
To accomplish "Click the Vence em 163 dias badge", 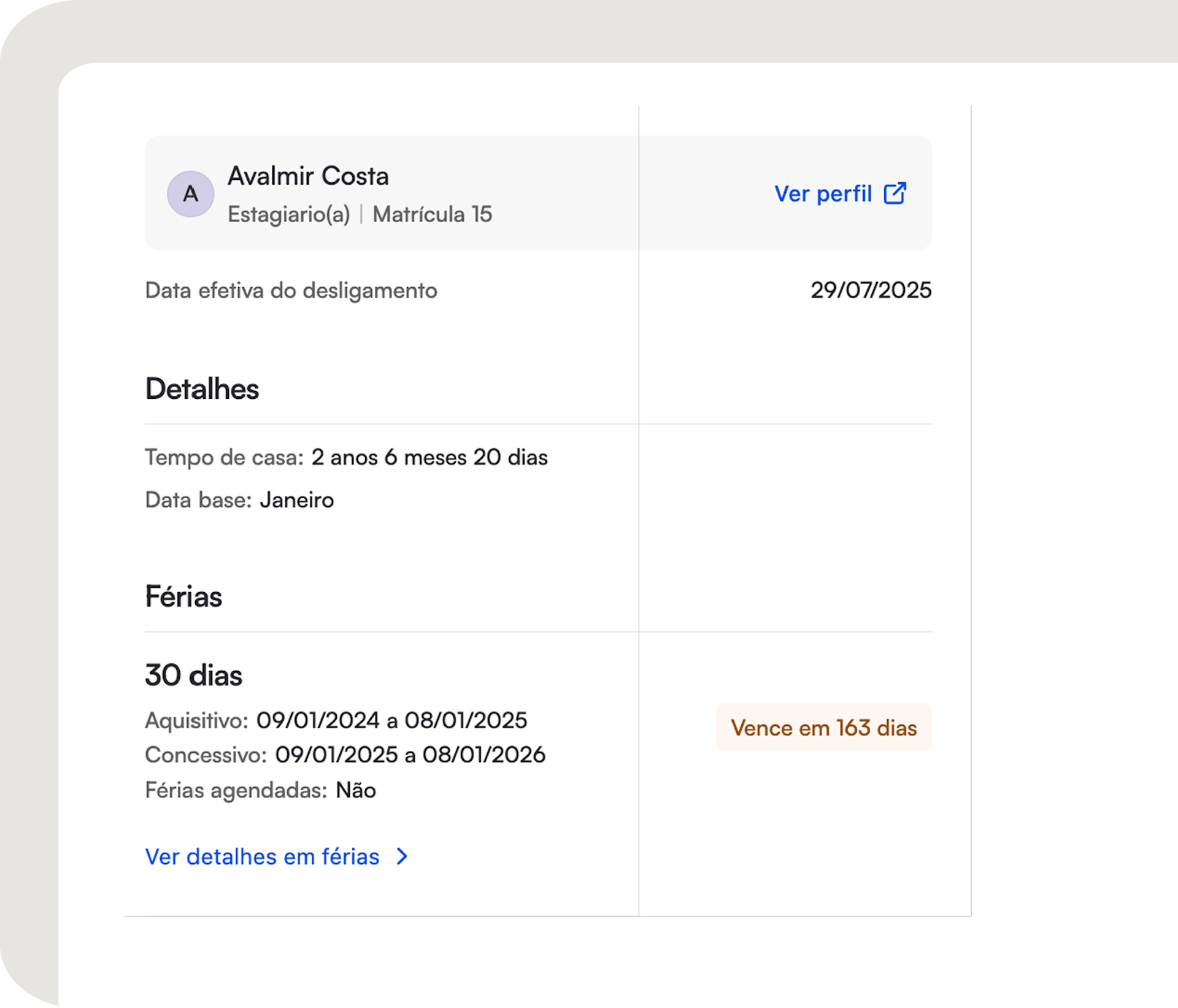I will (823, 728).
